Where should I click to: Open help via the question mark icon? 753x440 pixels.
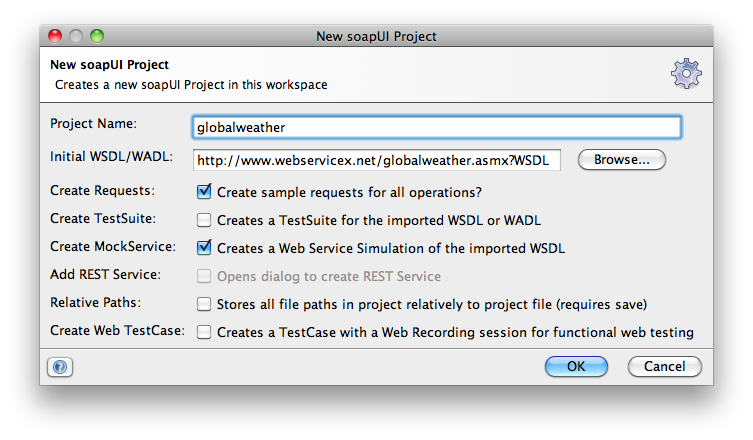click(x=61, y=367)
